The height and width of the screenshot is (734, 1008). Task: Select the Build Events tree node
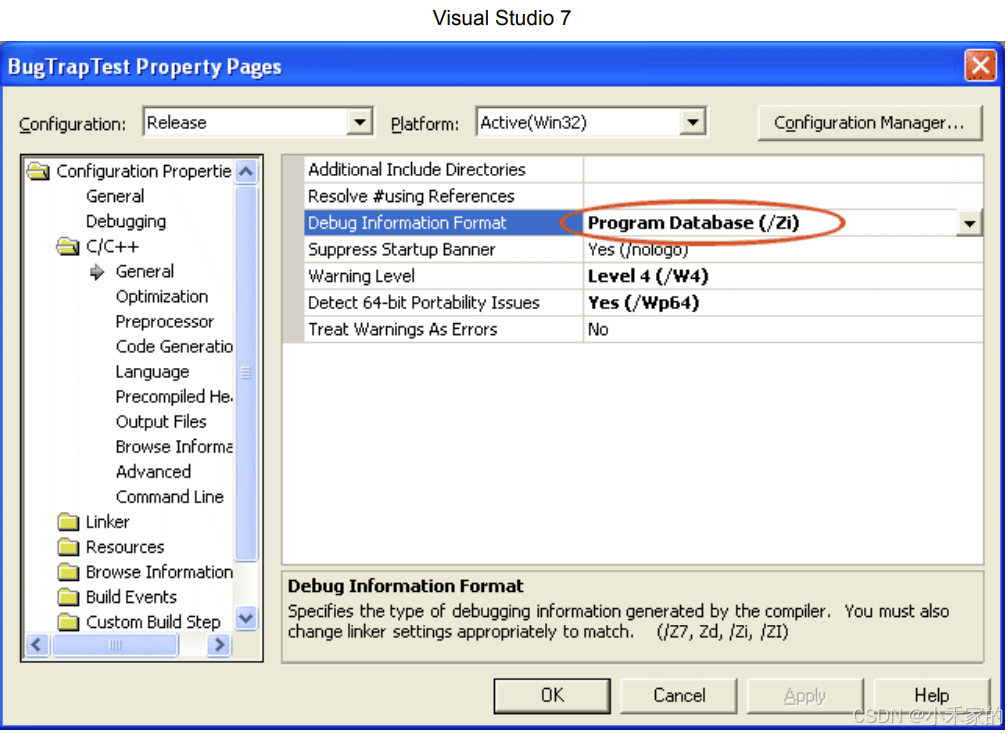[x=131, y=597]
